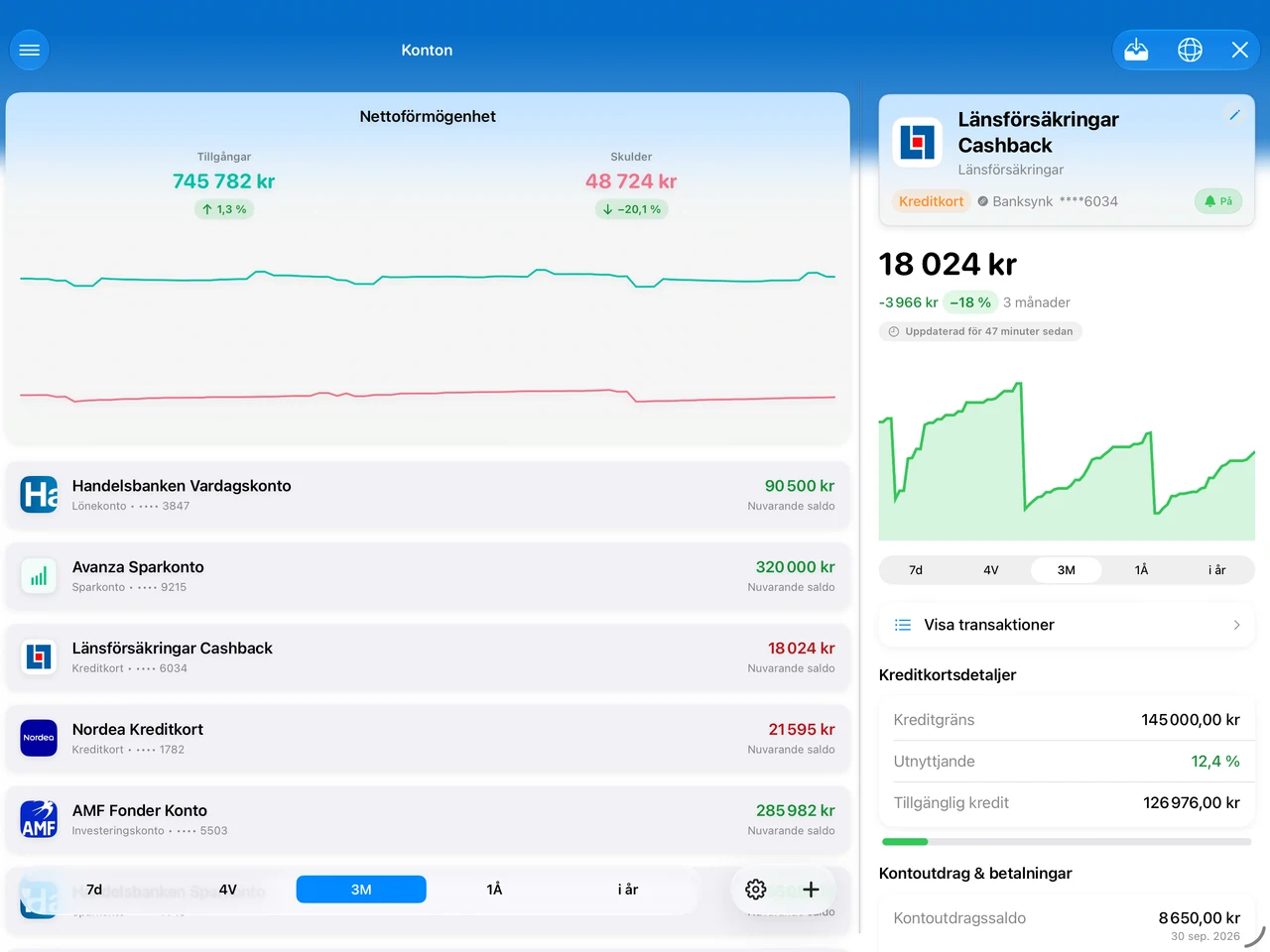The height and width of the screenshot is (952, 1270).
Task: Open Nordea Kreditkort account row
Action: (428, 738)
